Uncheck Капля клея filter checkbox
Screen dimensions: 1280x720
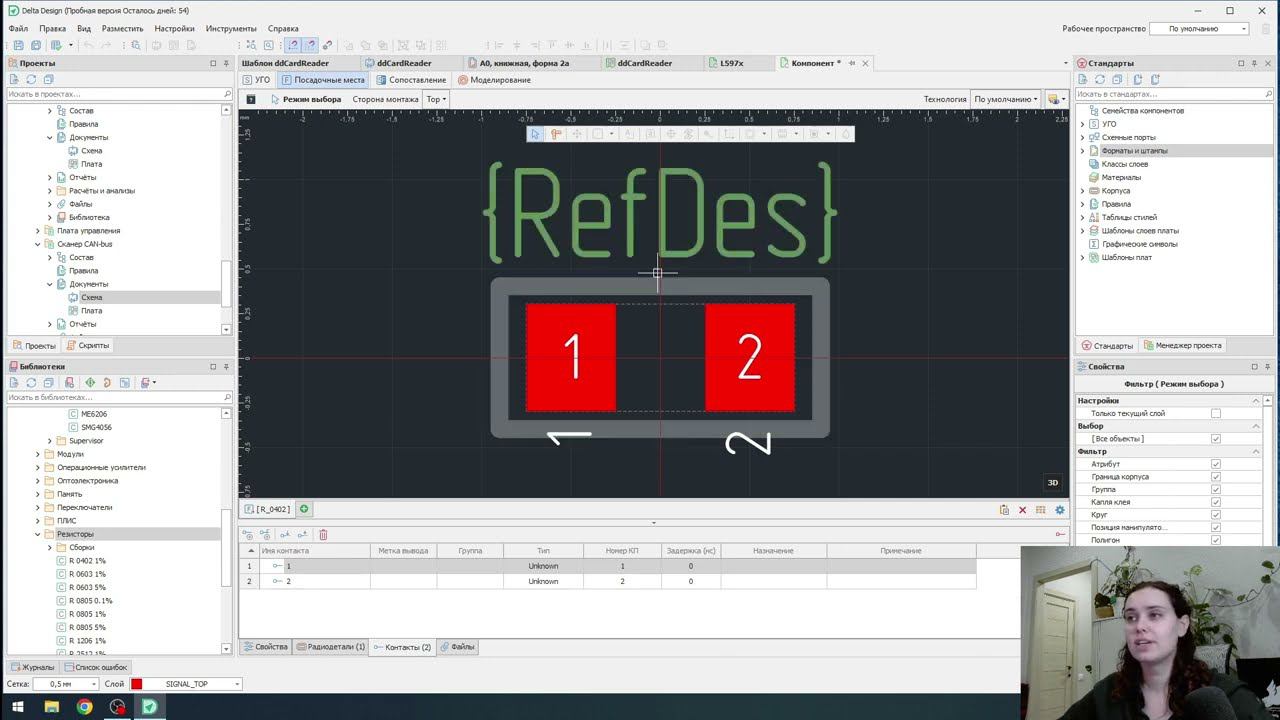click(x=1216, y=502)
